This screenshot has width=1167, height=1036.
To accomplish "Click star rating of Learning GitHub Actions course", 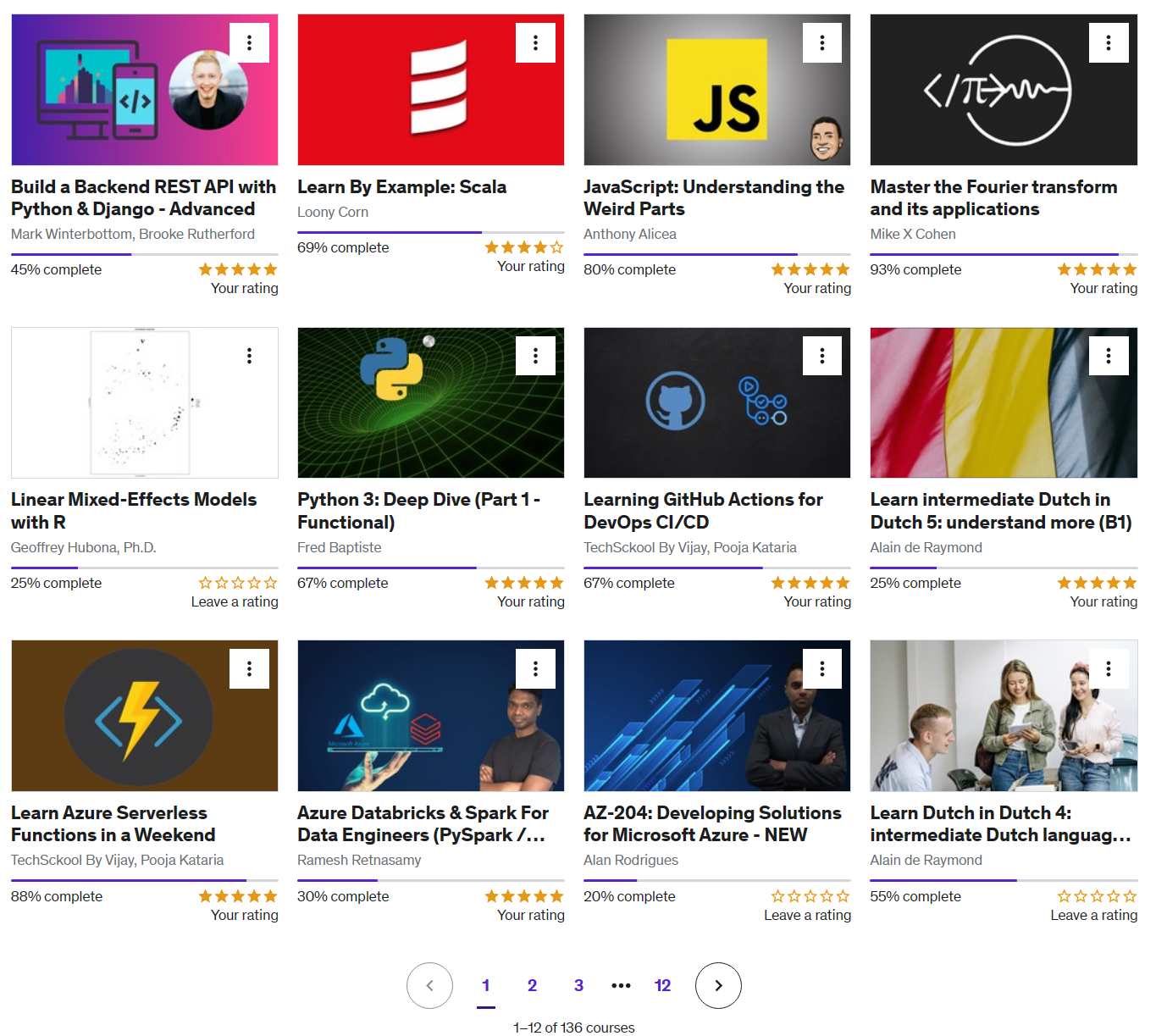I will point(810,583).
